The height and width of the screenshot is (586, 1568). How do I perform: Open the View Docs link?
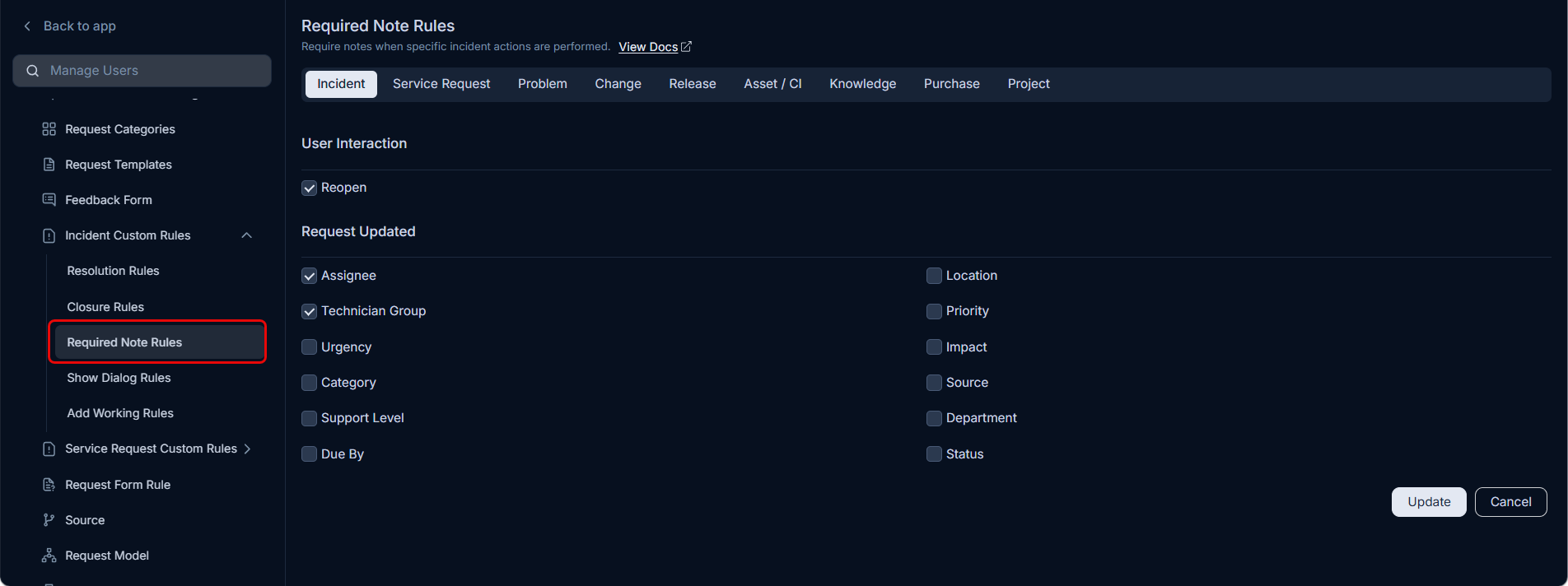point(648,47)
